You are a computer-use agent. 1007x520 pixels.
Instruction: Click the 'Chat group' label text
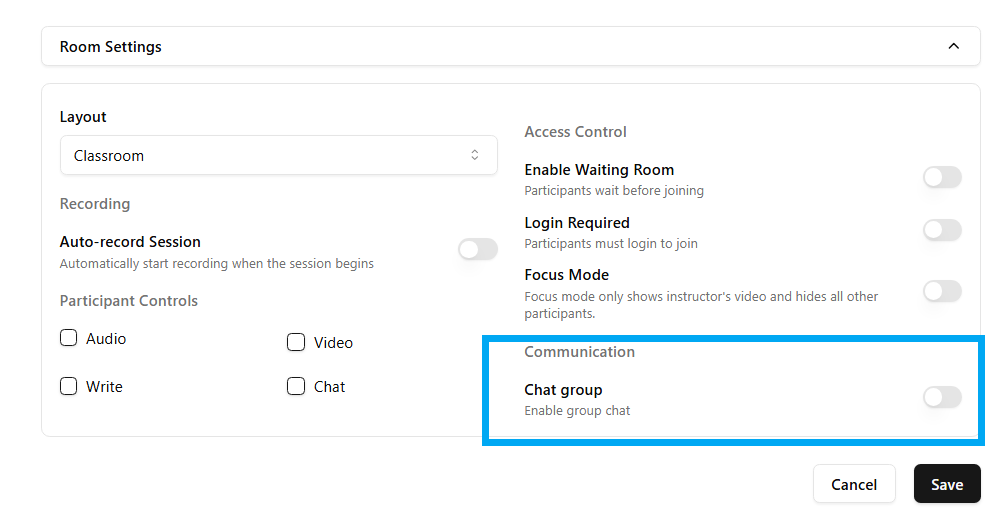click(563, 390)
